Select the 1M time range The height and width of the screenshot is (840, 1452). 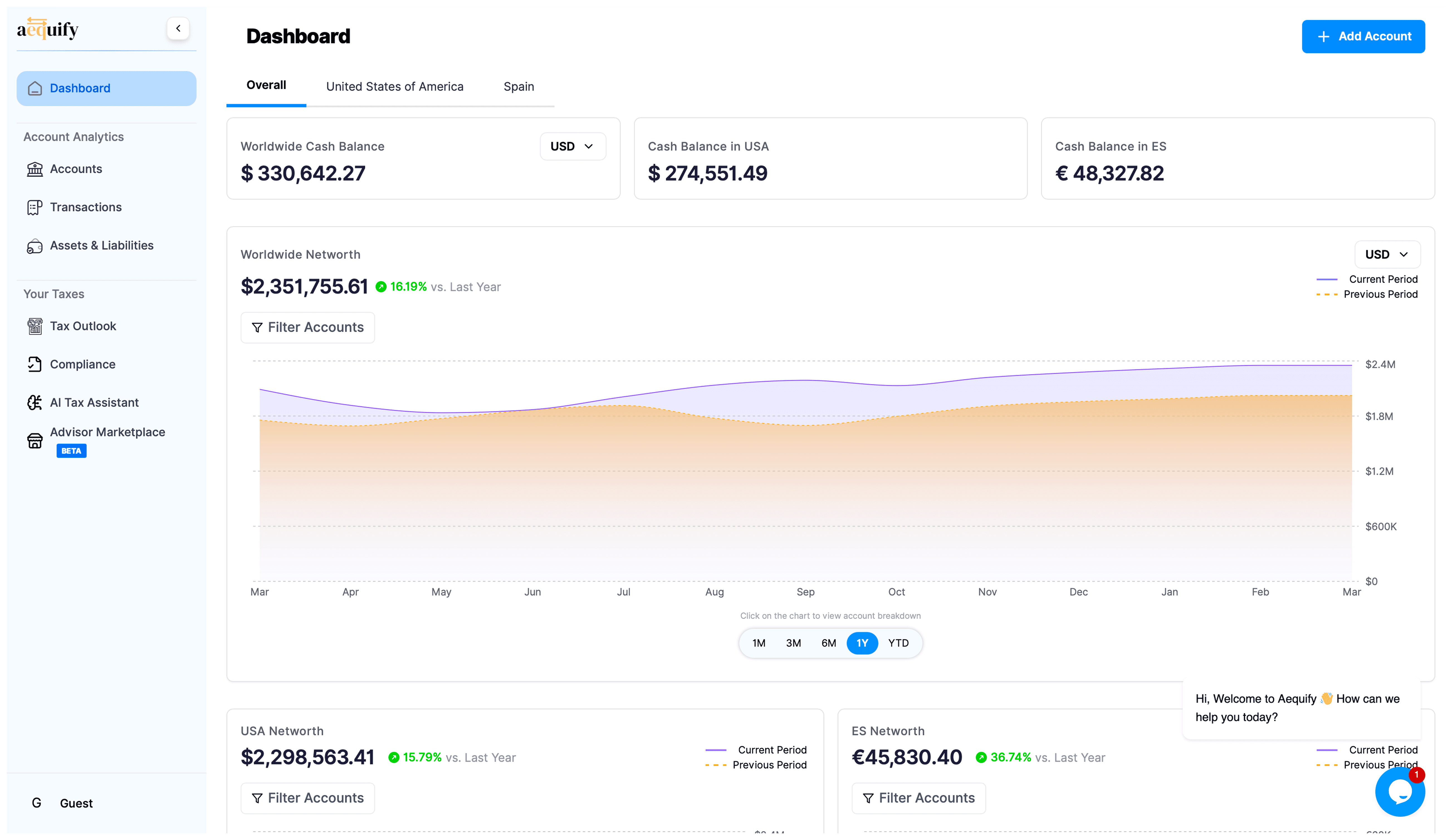pyautogui.click(x=758, y=643)
